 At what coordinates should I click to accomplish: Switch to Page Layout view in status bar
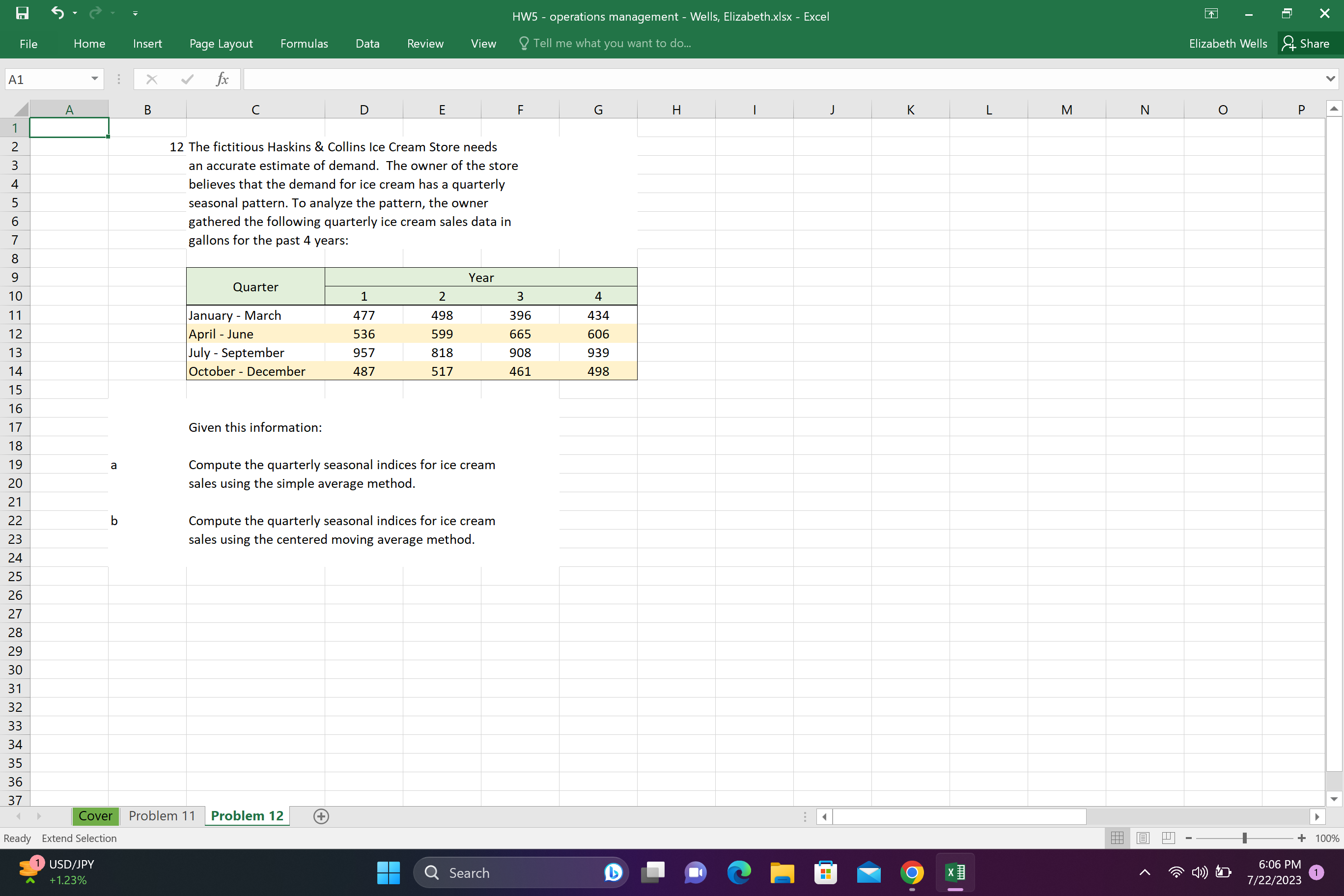click(1143, 838)
